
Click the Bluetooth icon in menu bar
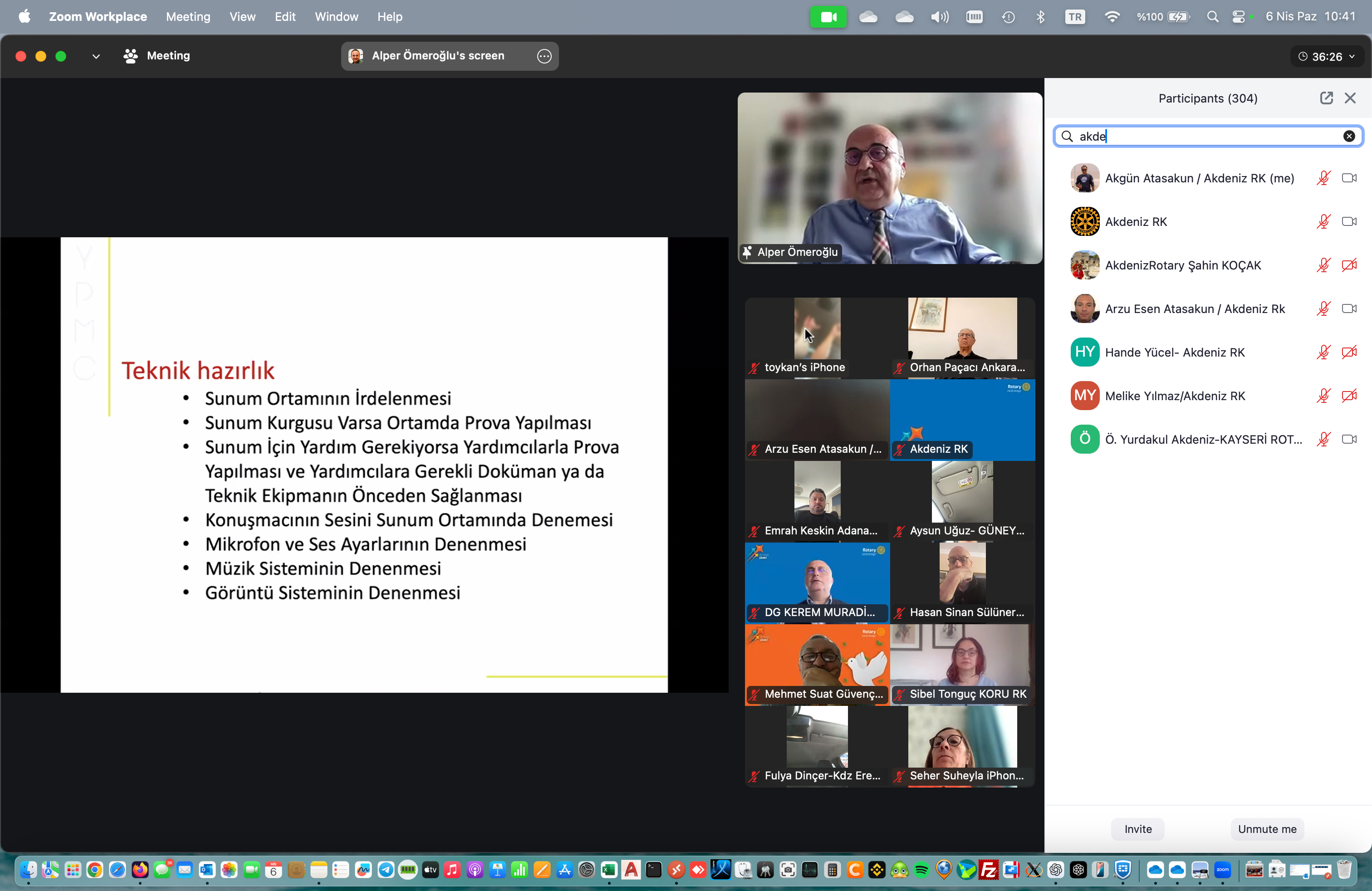coord(1040,17)
